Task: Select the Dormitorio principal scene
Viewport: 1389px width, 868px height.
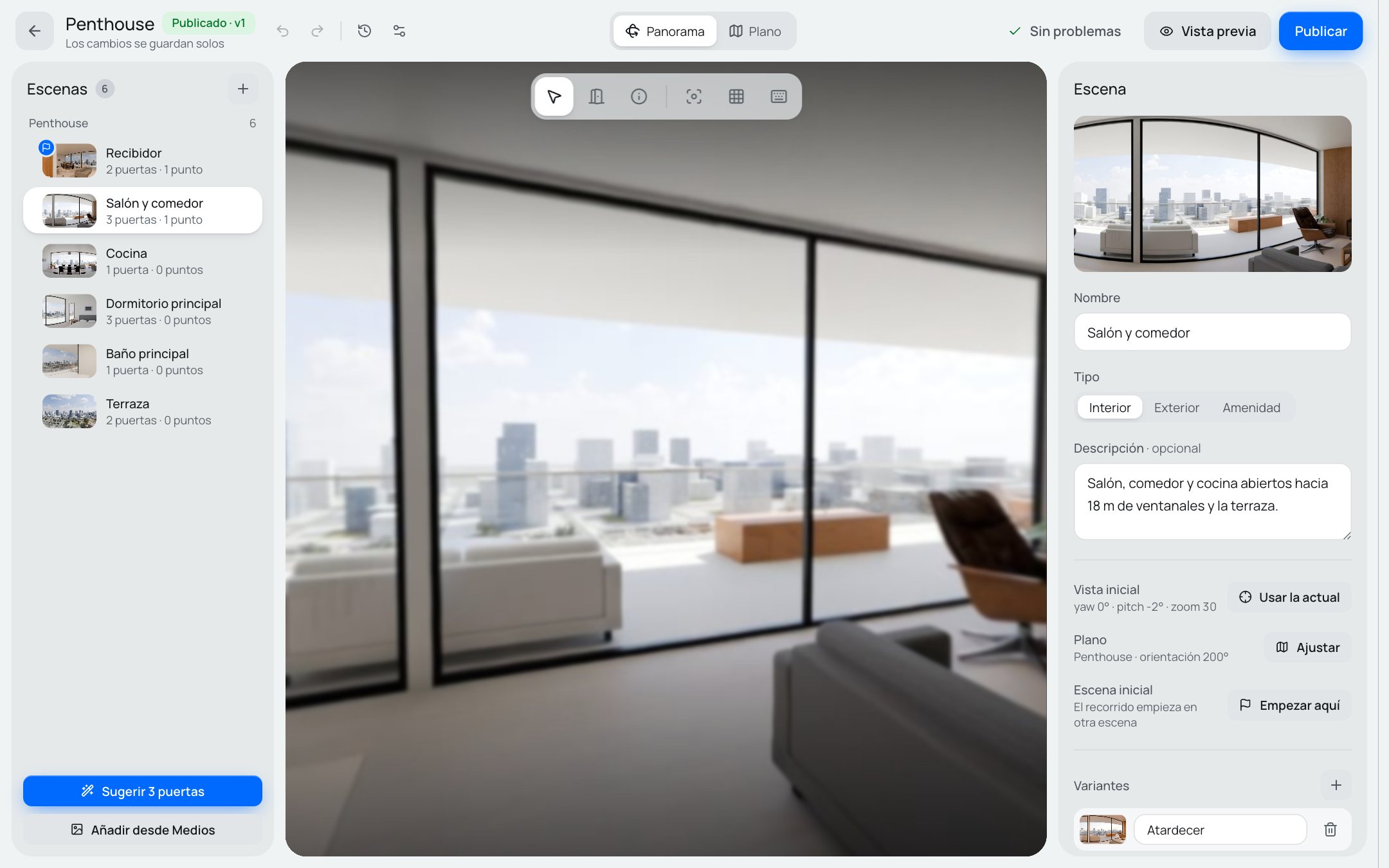Action: click(143, 311)
